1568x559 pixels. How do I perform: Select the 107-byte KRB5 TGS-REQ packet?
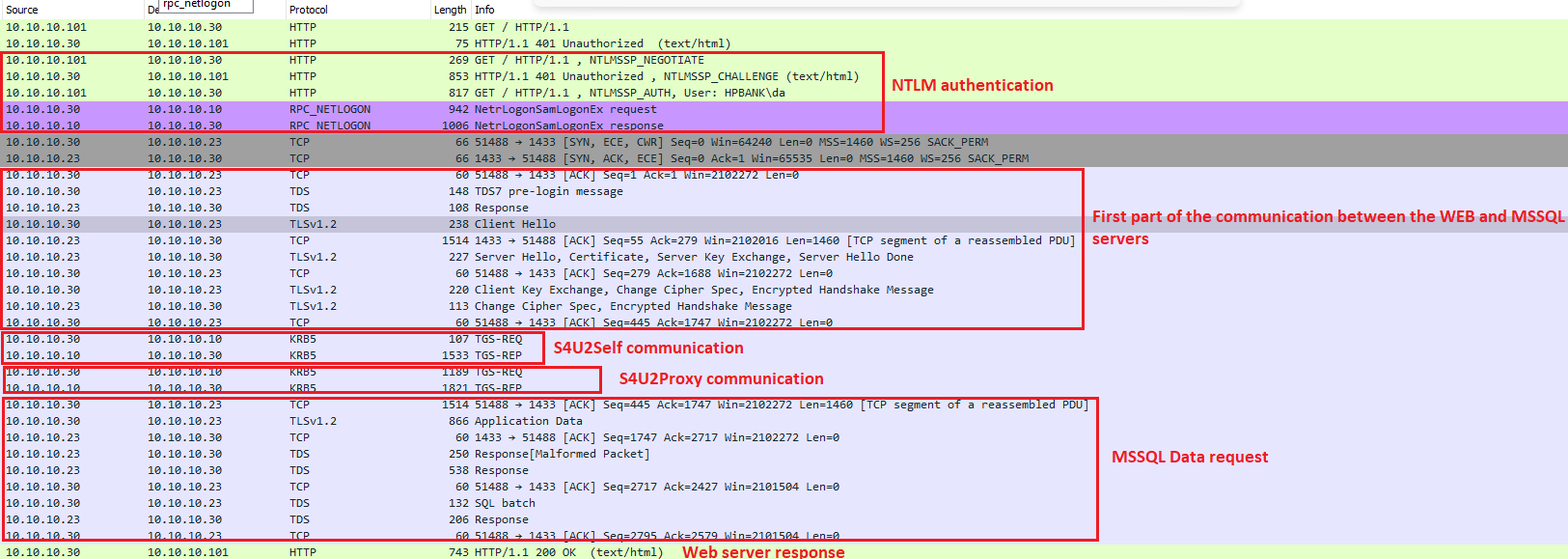pyautogui.click(x=498, y=339)
